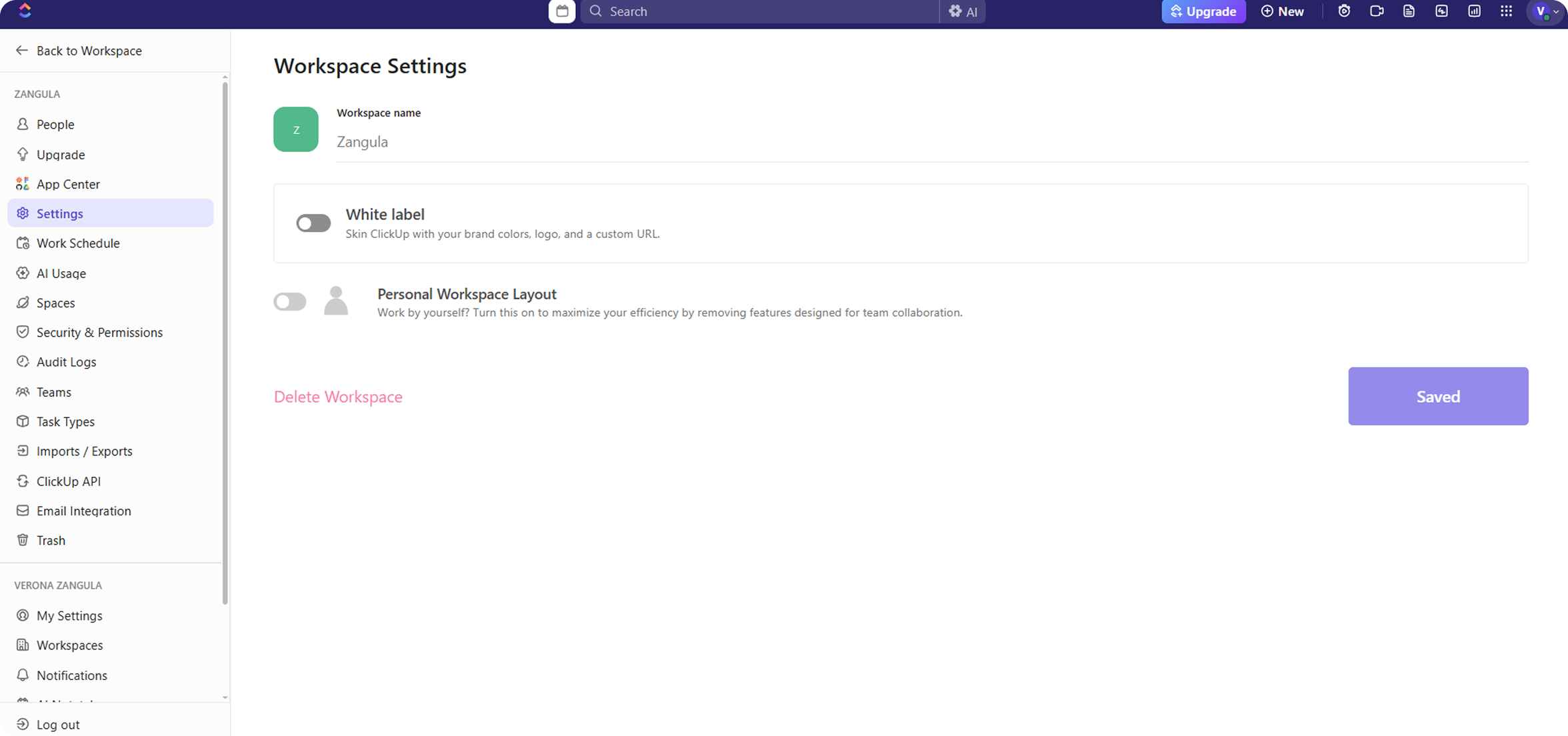Click the AI button in the search bar
1568x736 pixels.
coord(963,11)
